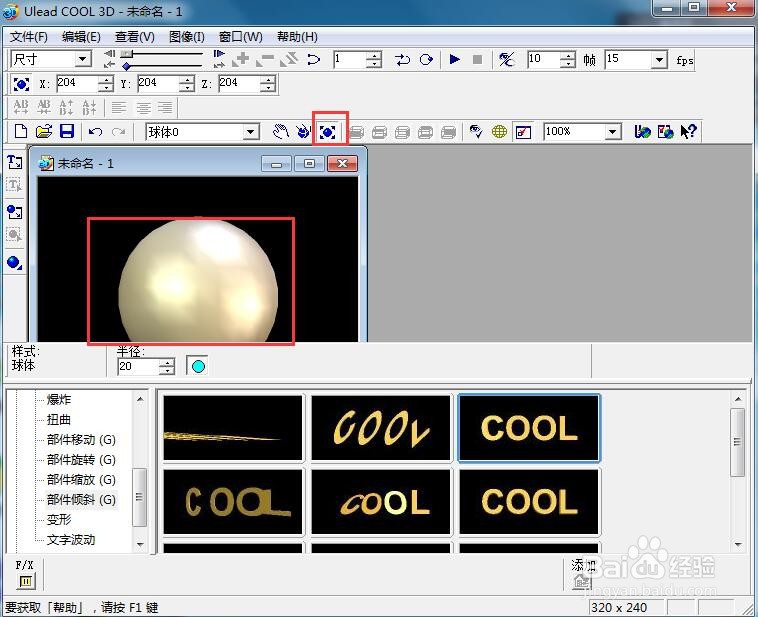
Task: Open the 图像(I) menu
Action: pyautogui.click(x=187, y=37)
